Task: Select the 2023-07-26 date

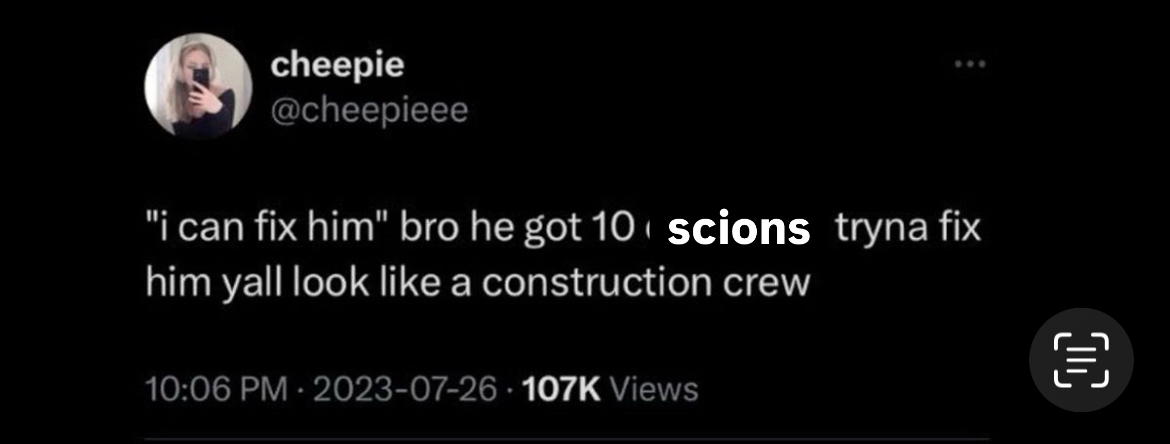Action: [x=404, y=387]
